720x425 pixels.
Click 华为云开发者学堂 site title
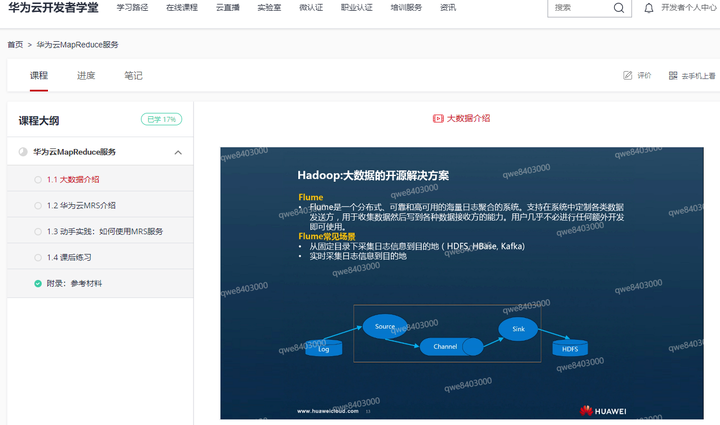pos(53,7)
